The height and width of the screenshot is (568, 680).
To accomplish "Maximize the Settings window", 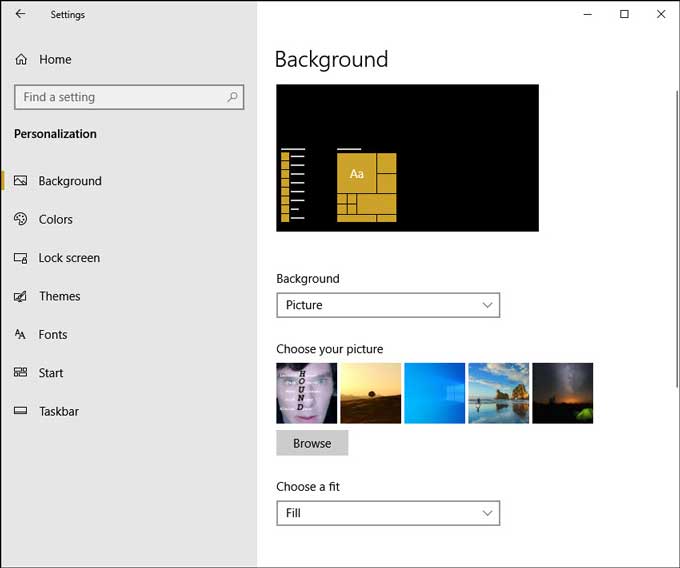I will (624, 14).
